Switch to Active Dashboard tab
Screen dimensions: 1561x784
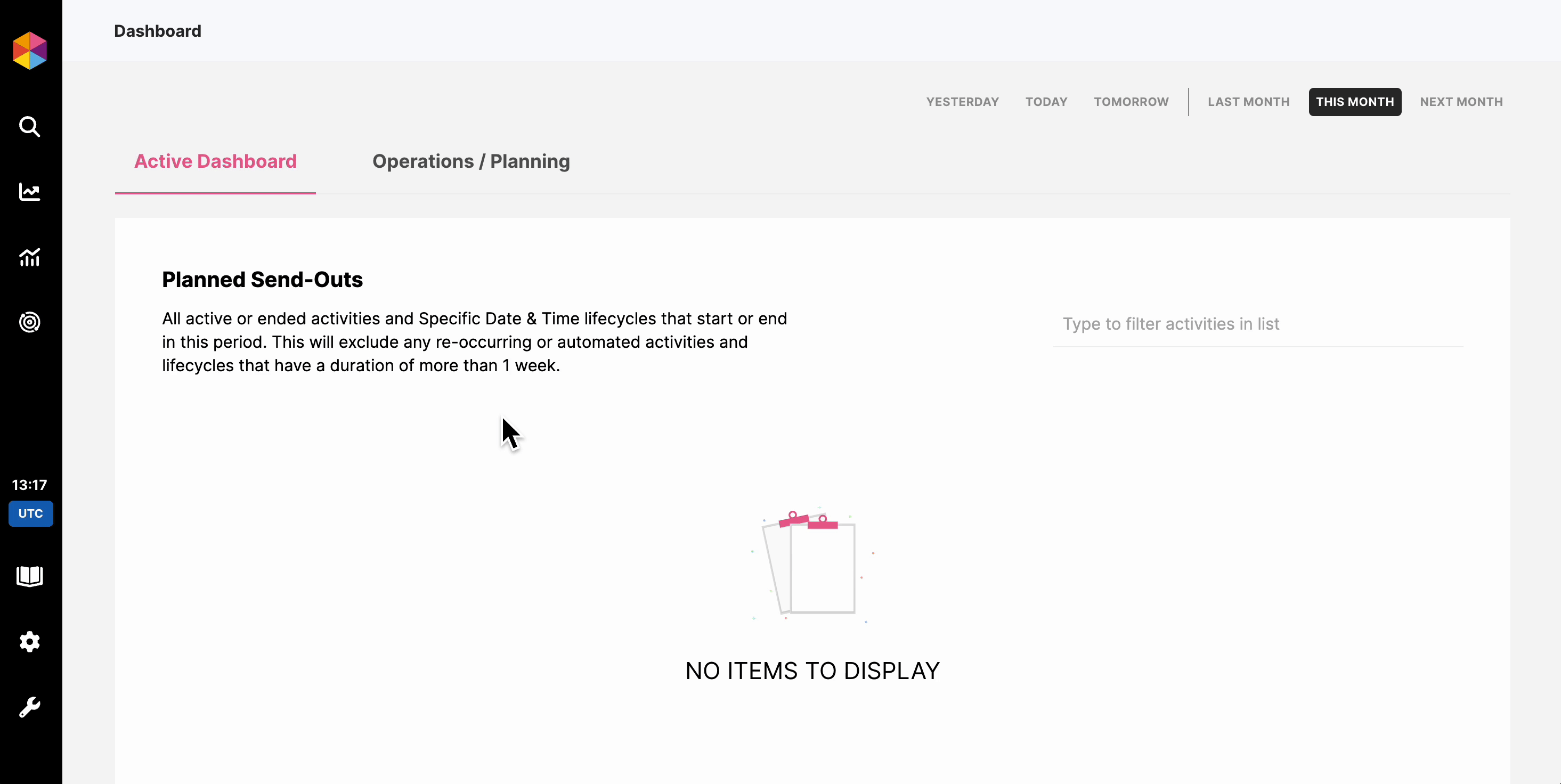coord(215,161)
